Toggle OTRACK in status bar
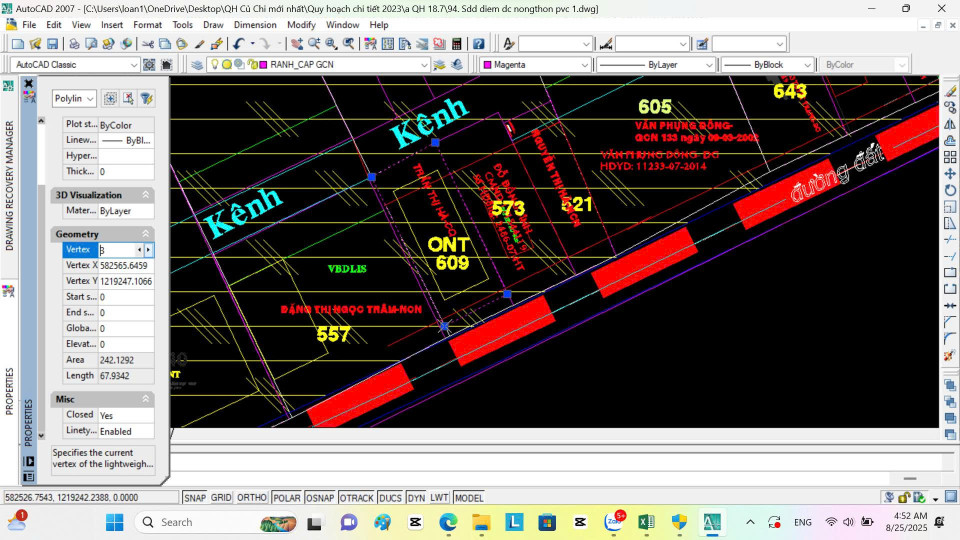The height and width of the screenshot is (540, 960). tap(356, 498)
